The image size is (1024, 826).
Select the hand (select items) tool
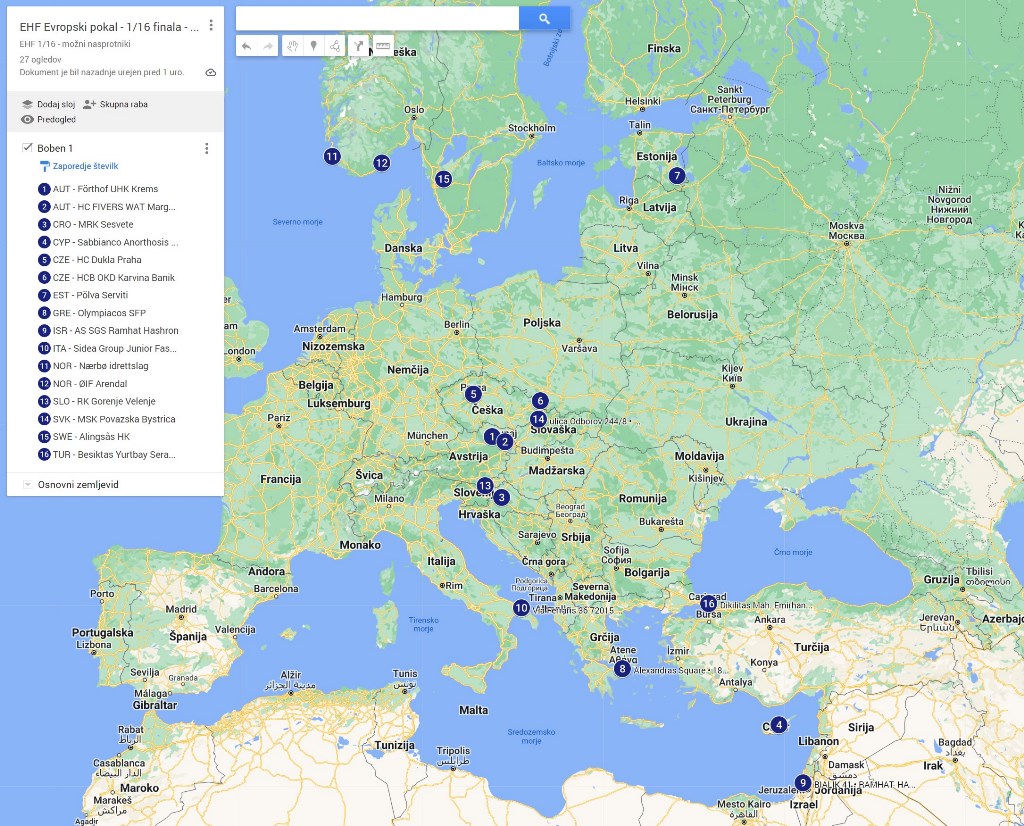pyautogui.click(x=293, y=46)
